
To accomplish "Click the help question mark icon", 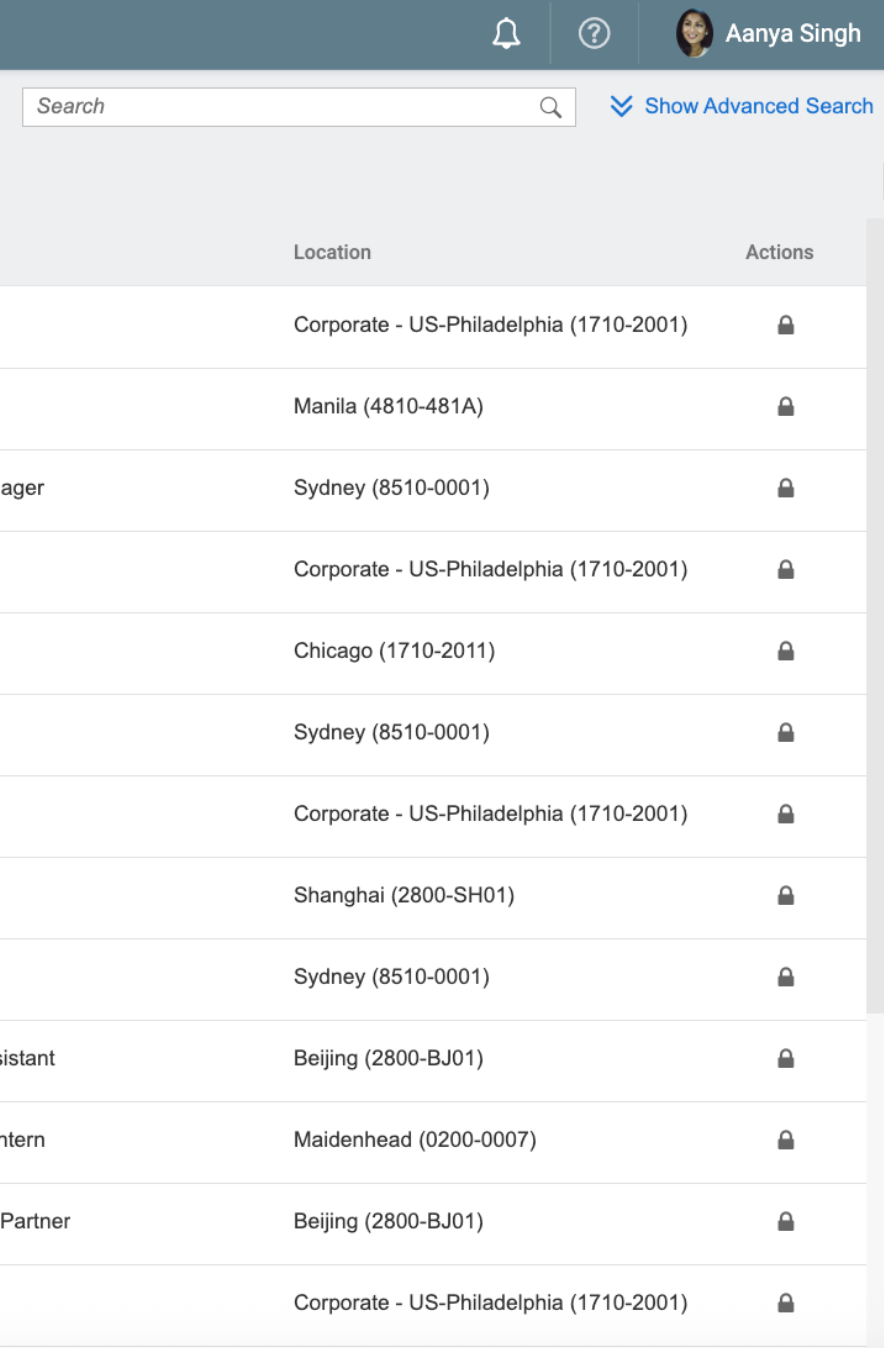I will 594,34.
